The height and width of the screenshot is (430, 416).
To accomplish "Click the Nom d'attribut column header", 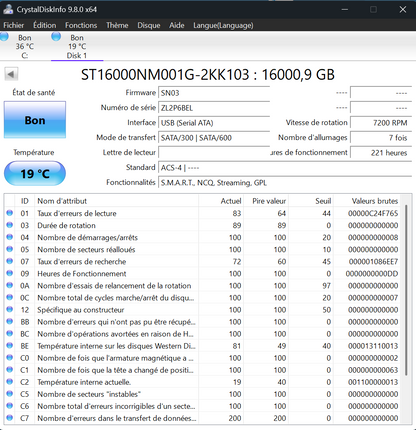I will pos(116,201).
